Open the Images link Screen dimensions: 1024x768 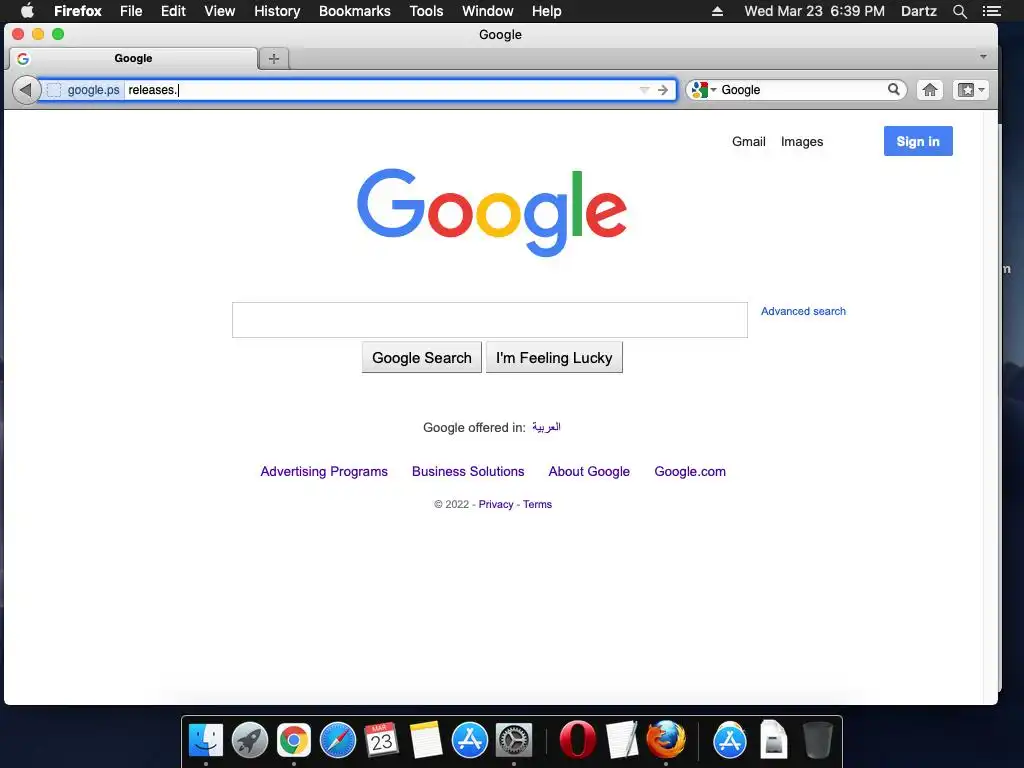coord(802,142)
